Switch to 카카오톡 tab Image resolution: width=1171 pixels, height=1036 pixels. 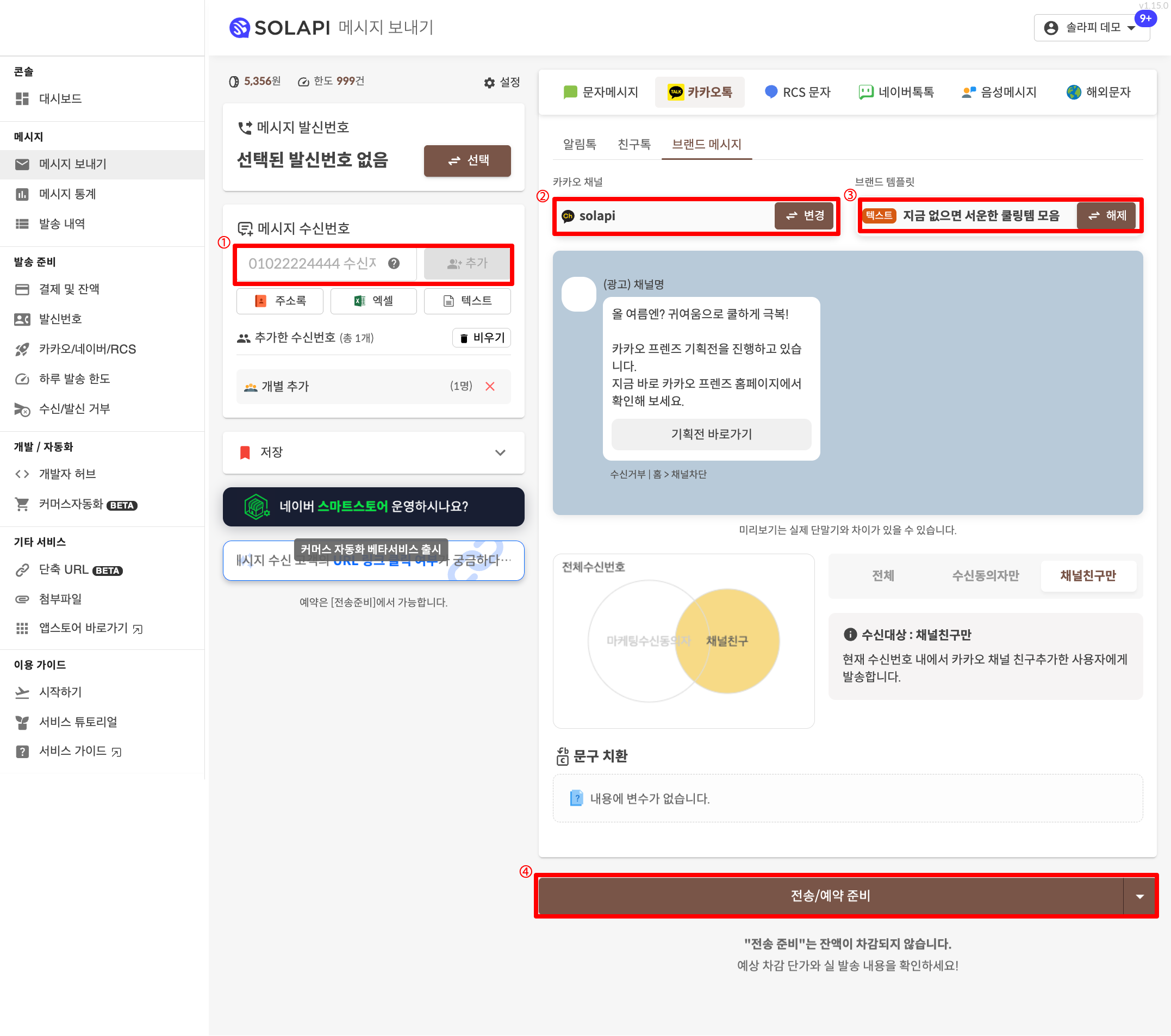click(x=700, y=92)
